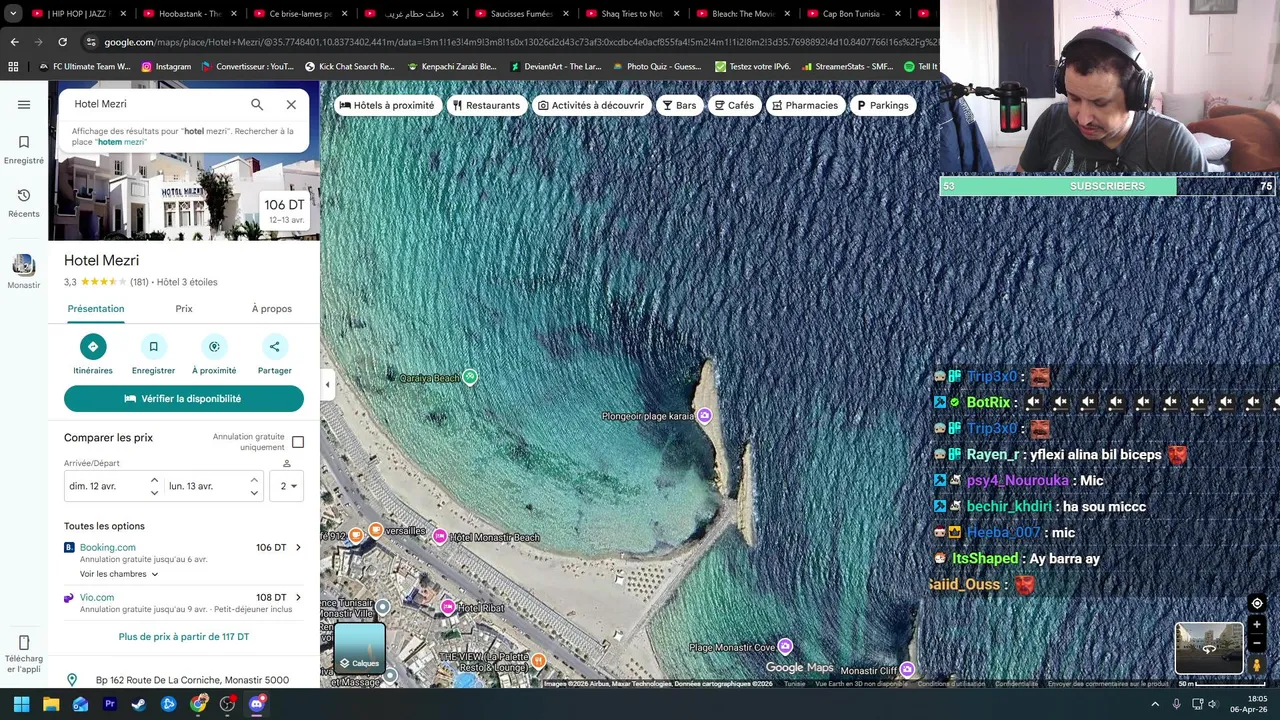Filter by Pharmacies chip

(x=805, y=105)
